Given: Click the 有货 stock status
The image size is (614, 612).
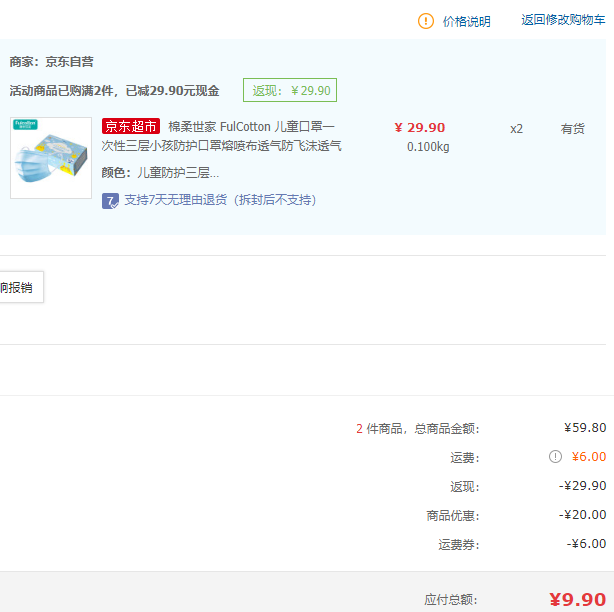Looking at the screenshot, I should pos(572,128).
